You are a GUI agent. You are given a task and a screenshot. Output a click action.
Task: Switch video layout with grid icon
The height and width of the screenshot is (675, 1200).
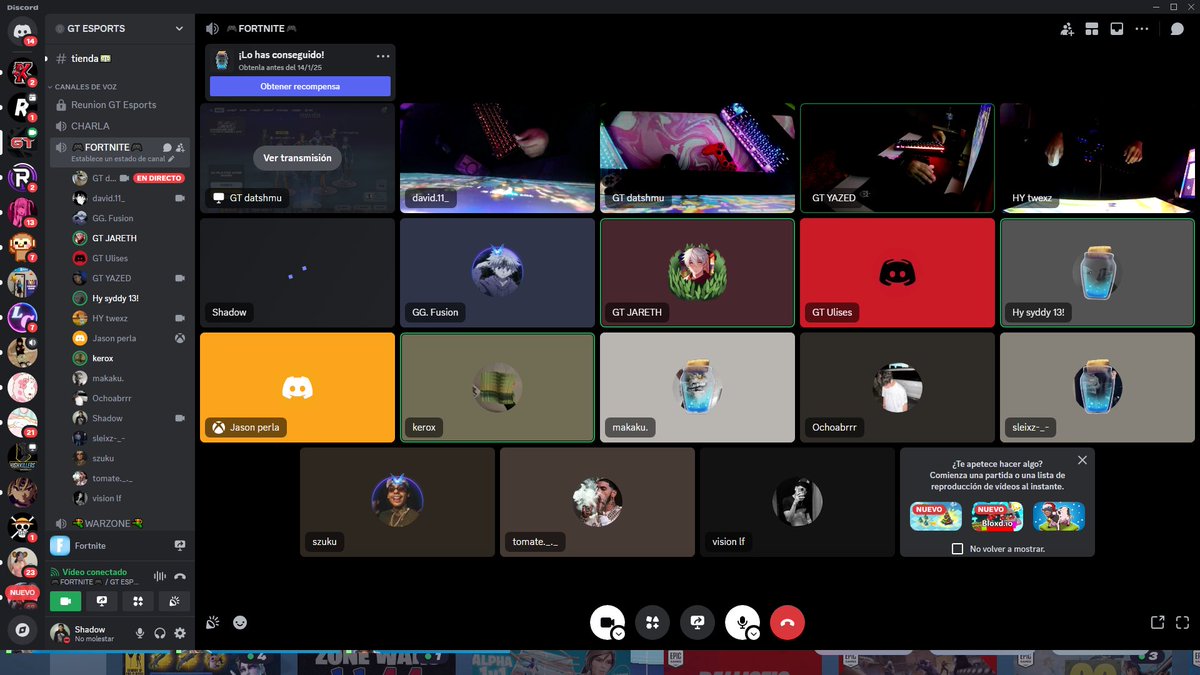pos(1092,29)
